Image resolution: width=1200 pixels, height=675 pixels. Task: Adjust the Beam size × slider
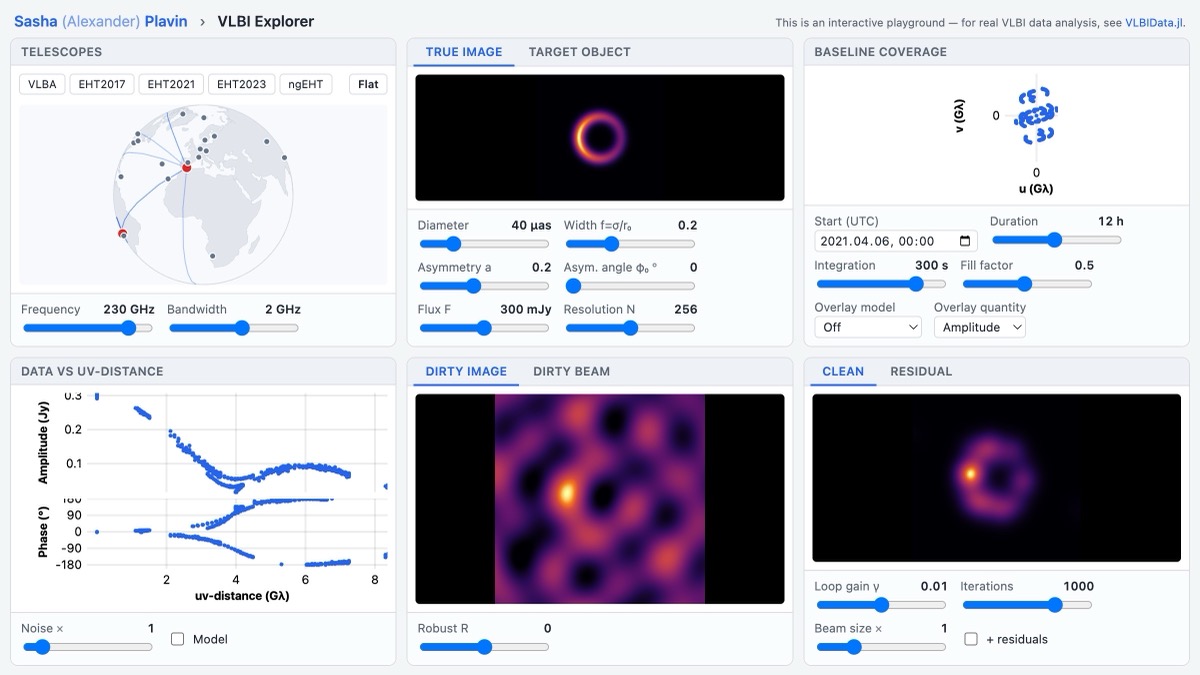[880, 647]
